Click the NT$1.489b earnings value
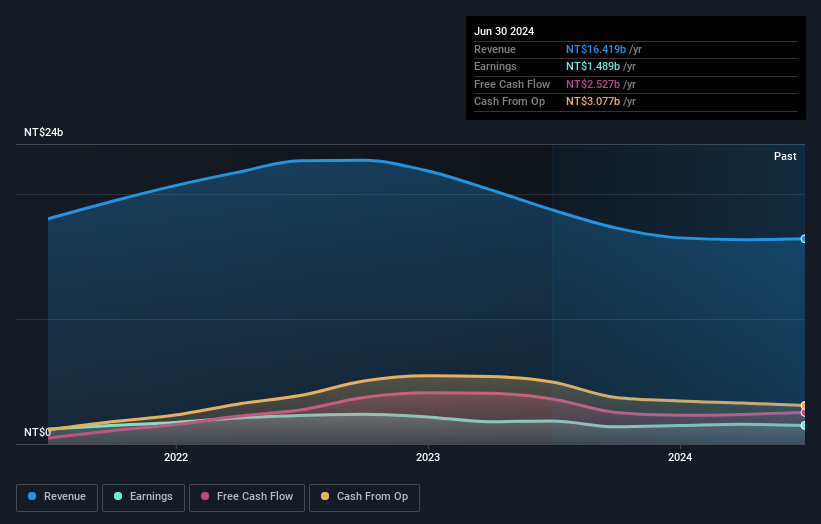821x524 pixels. (593, 66)
